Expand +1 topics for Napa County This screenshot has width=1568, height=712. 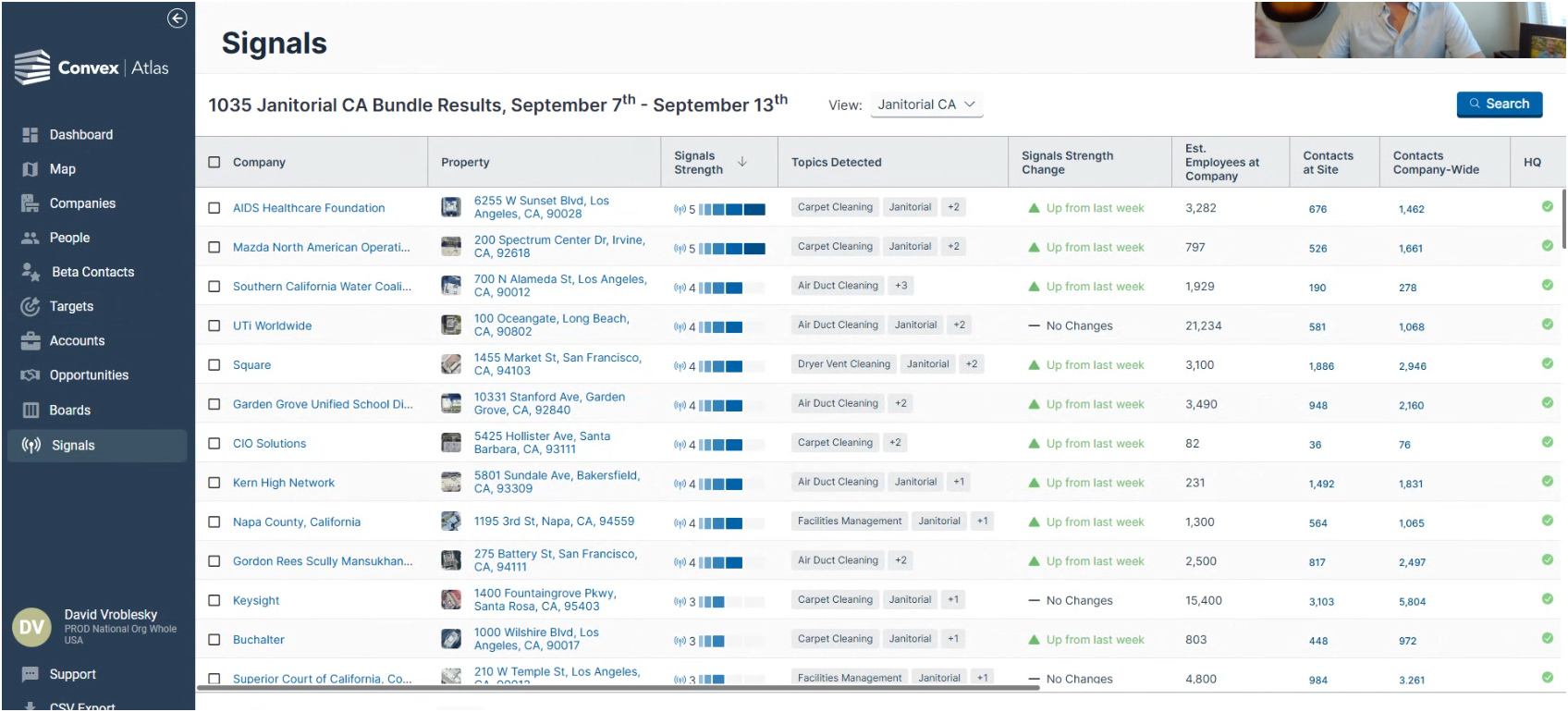[x=983, y=522]
